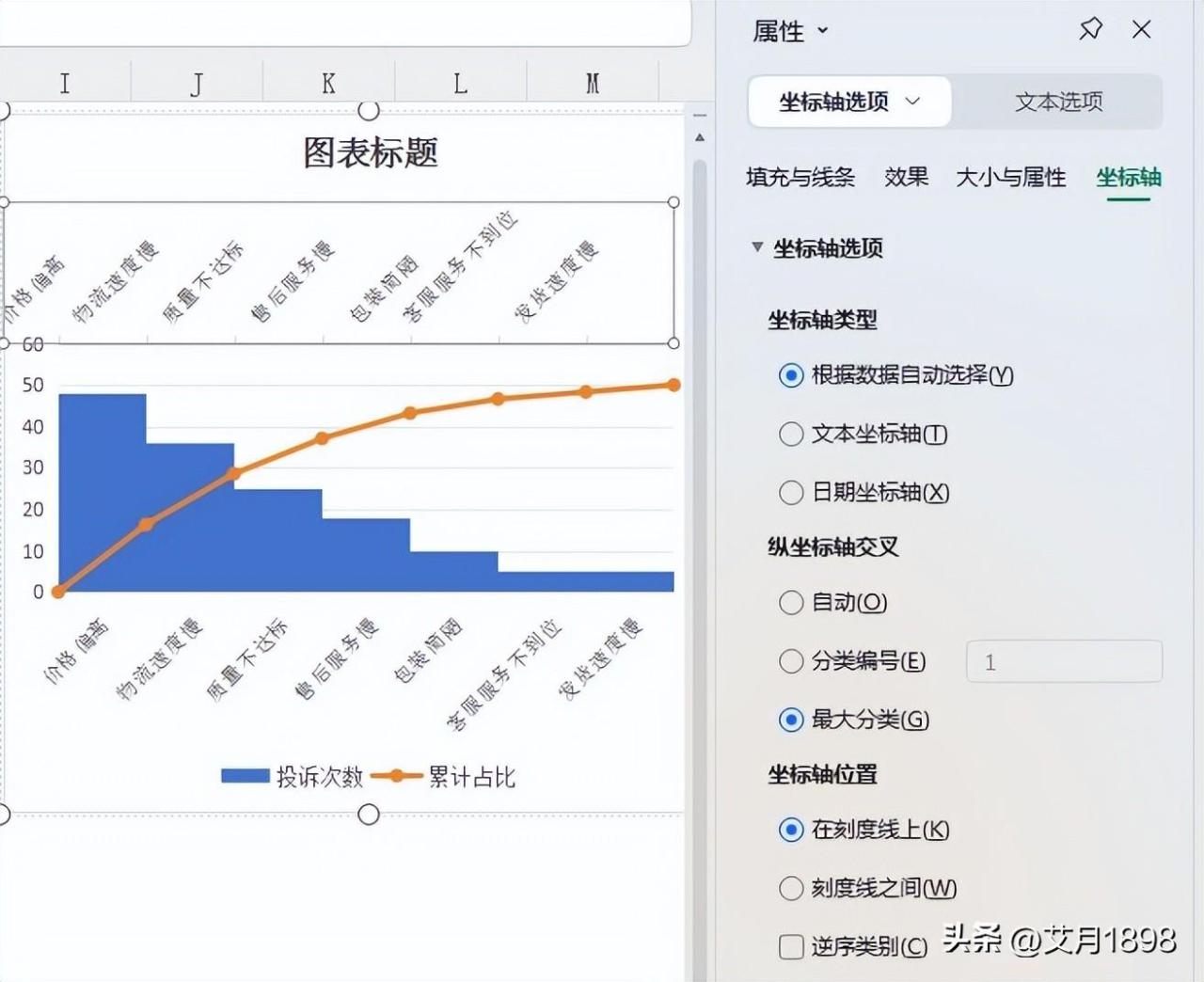The width and height of the screenshot is (1204, 982).
Task: Click the 坐标轴类型 section label
Action: (x=822, y=320)
